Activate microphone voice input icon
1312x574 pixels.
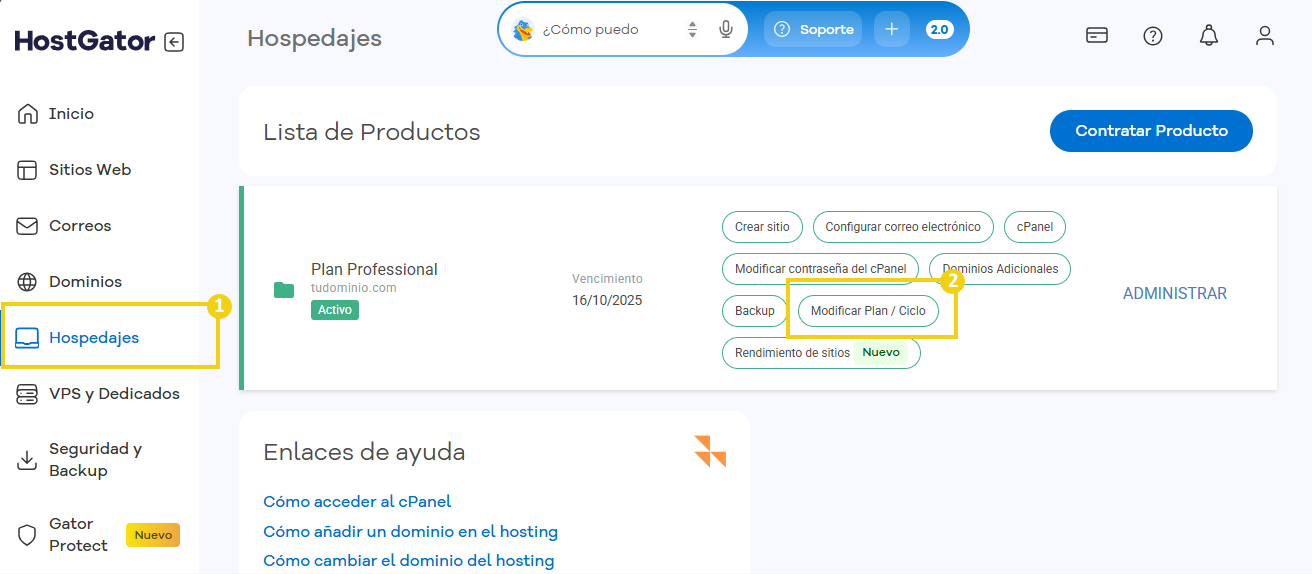pyautogui.click(x=726, y=30)
